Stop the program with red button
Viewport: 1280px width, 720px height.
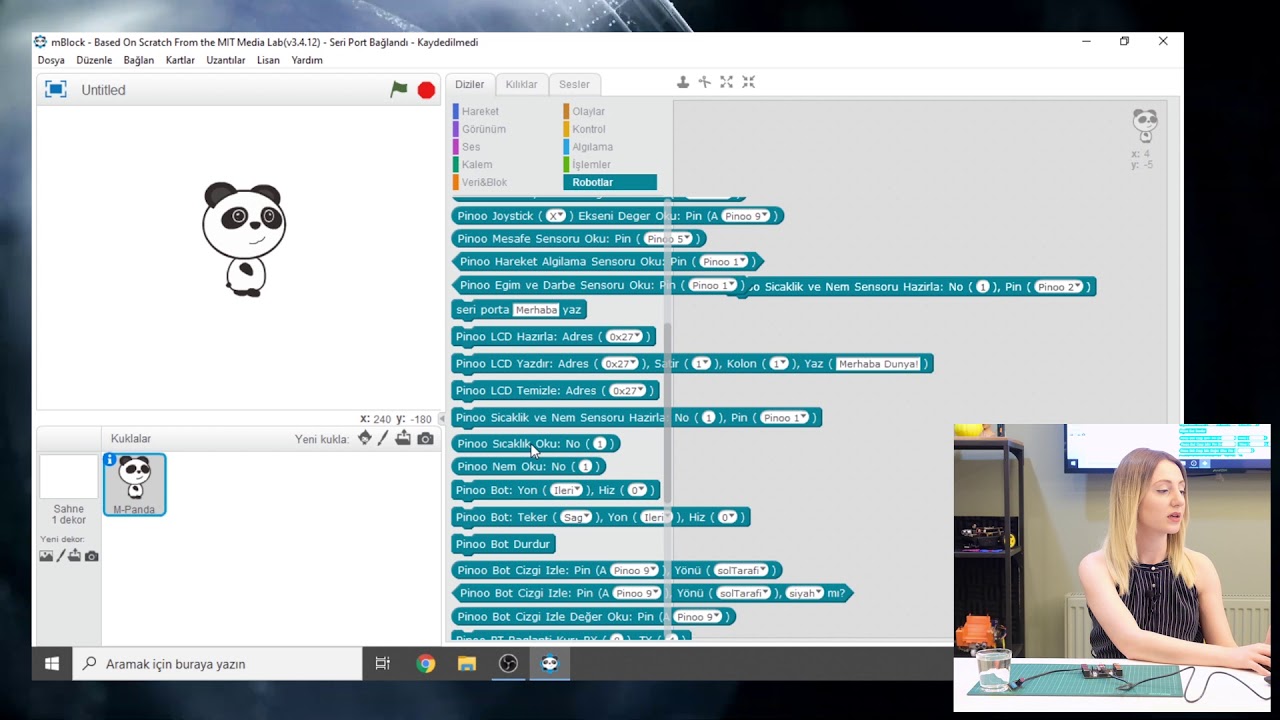pos(426,90)
